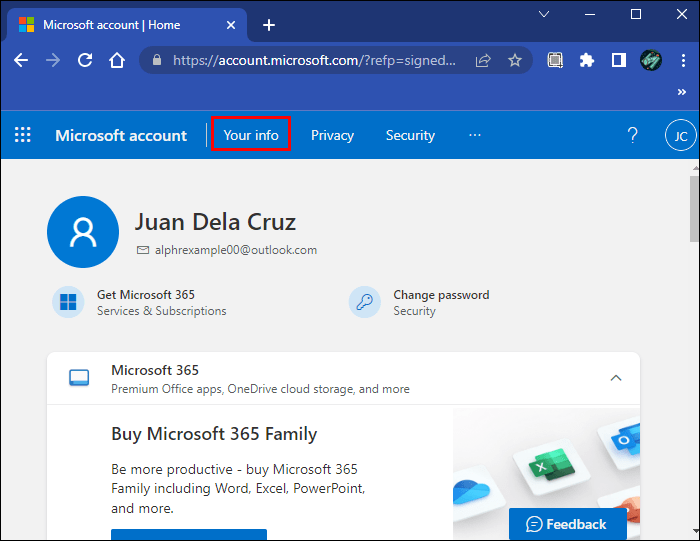Go to the Security tab
The width and height of the screenshot is (700, 541).
tap(410, 135)
